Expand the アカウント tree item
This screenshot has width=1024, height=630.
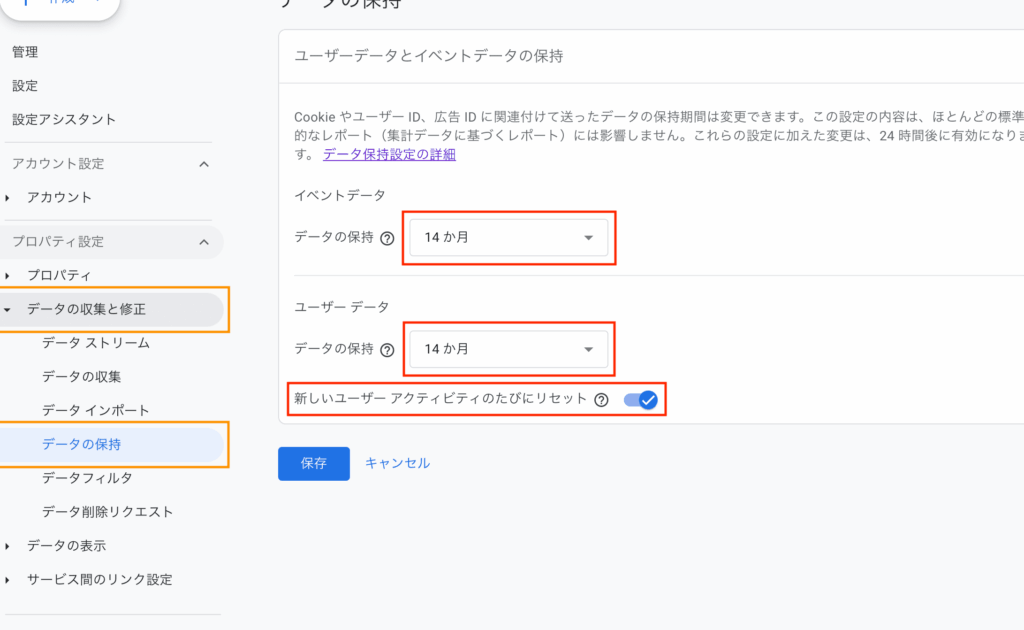point(8,198)
